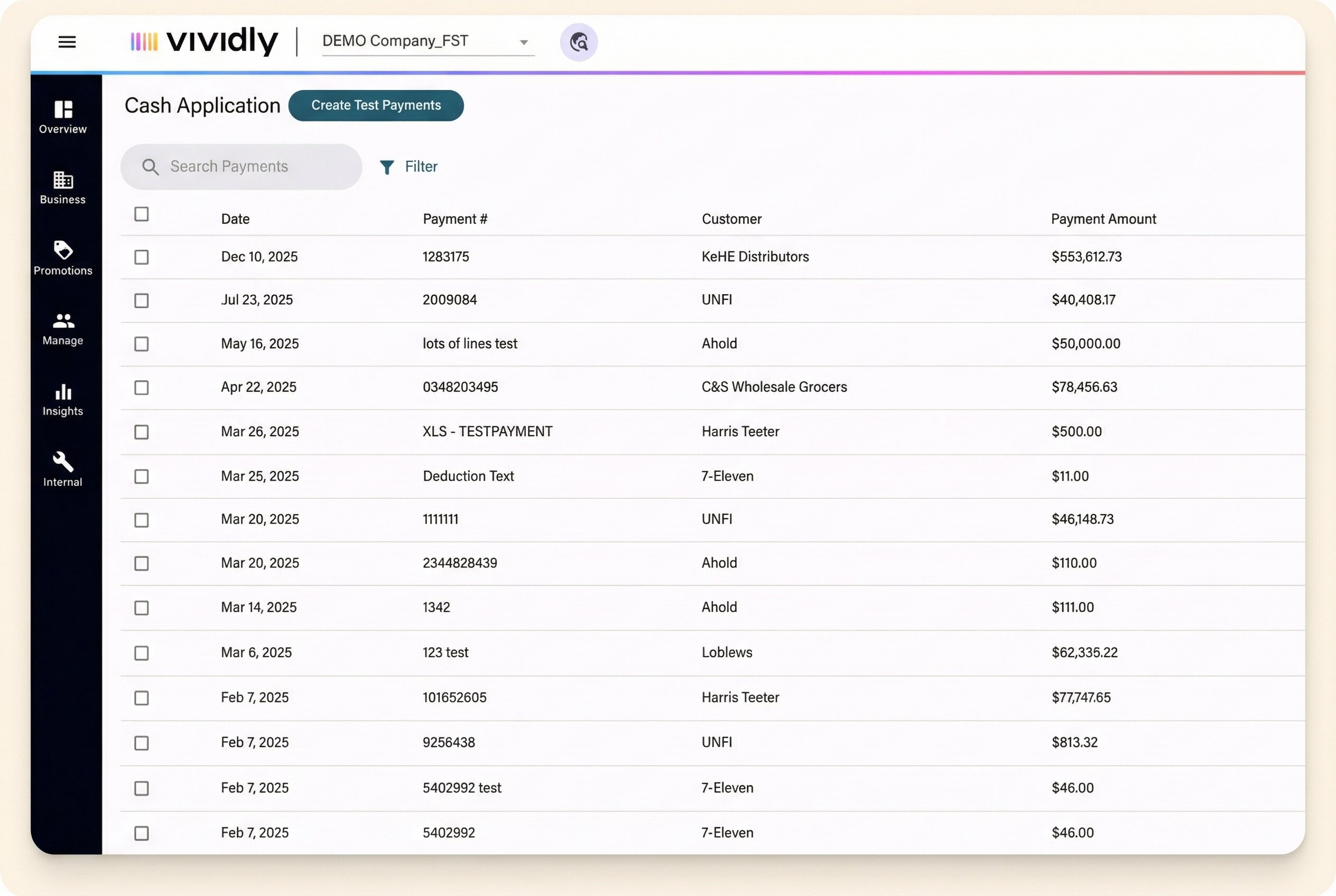Click the Payment Amount column header

(x=1103, y=219)
